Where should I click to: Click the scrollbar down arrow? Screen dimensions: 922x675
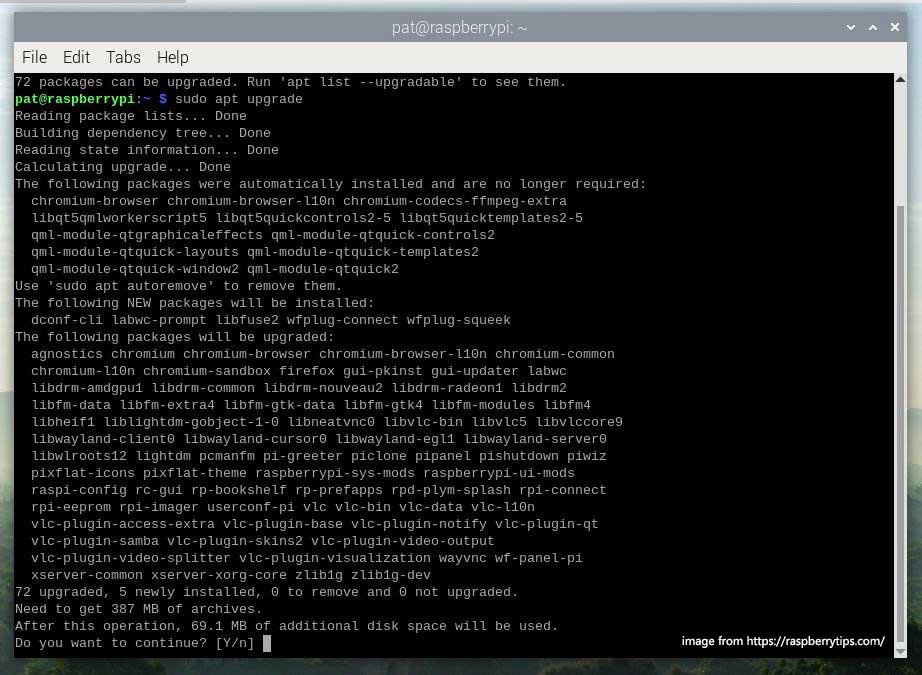(x=900, y=652)
